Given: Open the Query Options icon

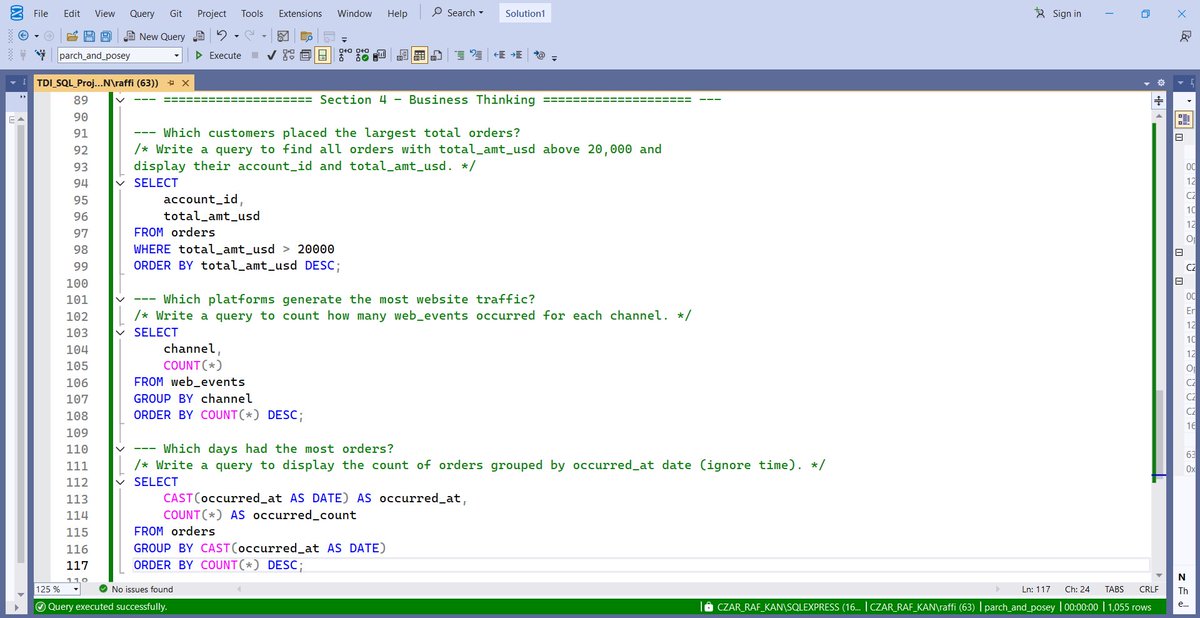Looking at the screenshot, I should click(306, 55).
